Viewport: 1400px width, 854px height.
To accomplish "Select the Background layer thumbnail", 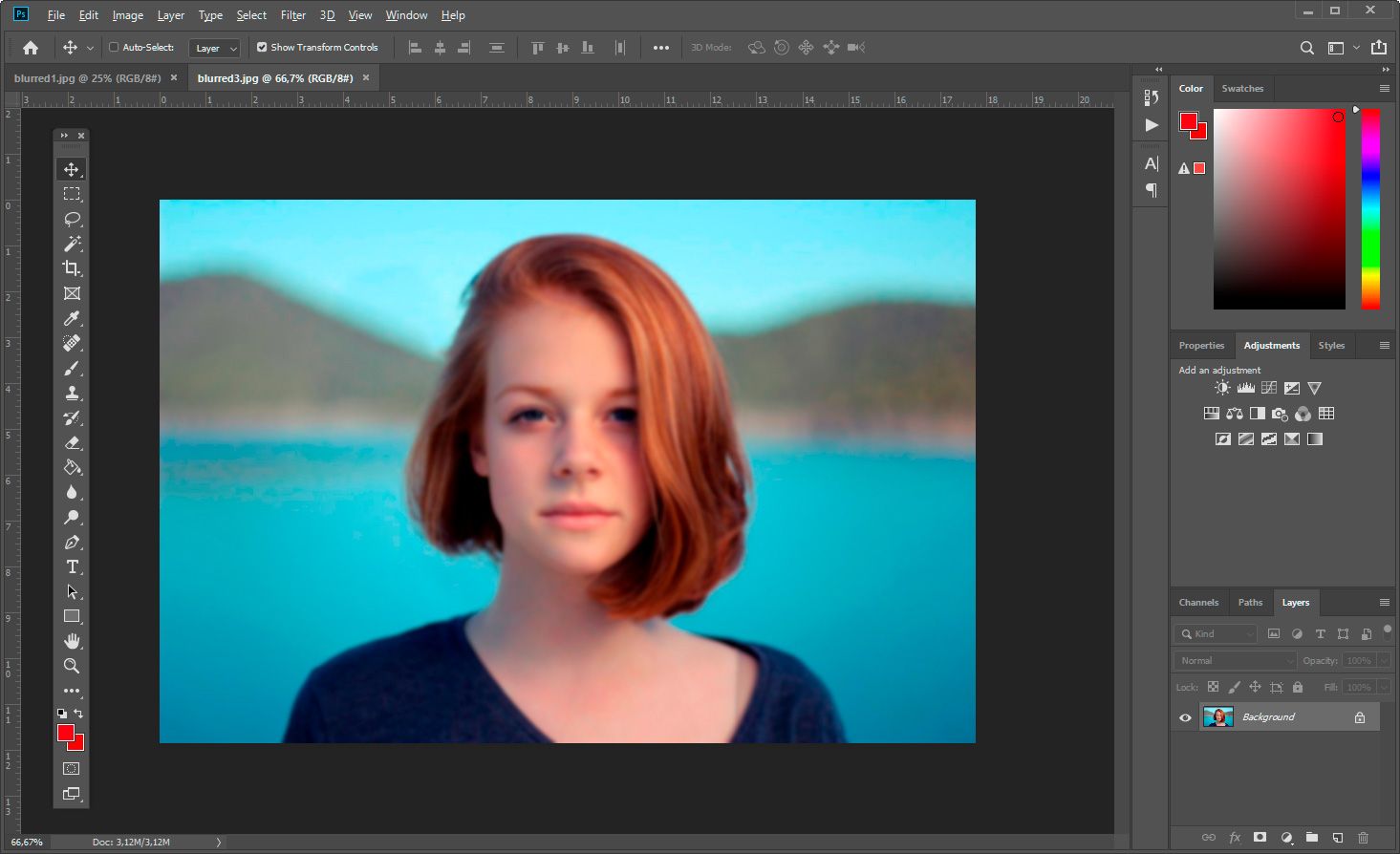I will pyautogui.click(x=1217, y=716).
